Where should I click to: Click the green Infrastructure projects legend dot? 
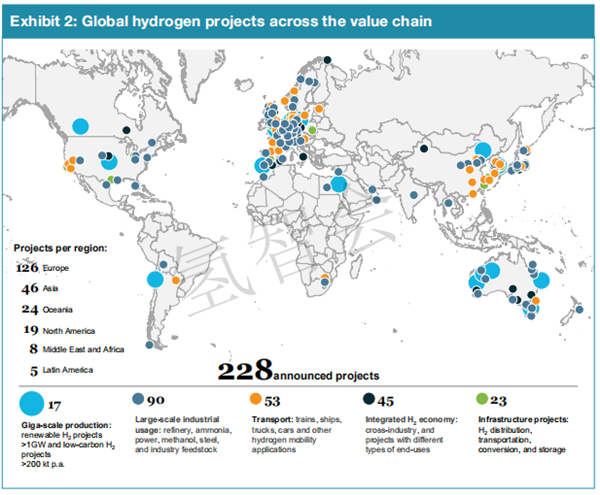pos(487,398)
